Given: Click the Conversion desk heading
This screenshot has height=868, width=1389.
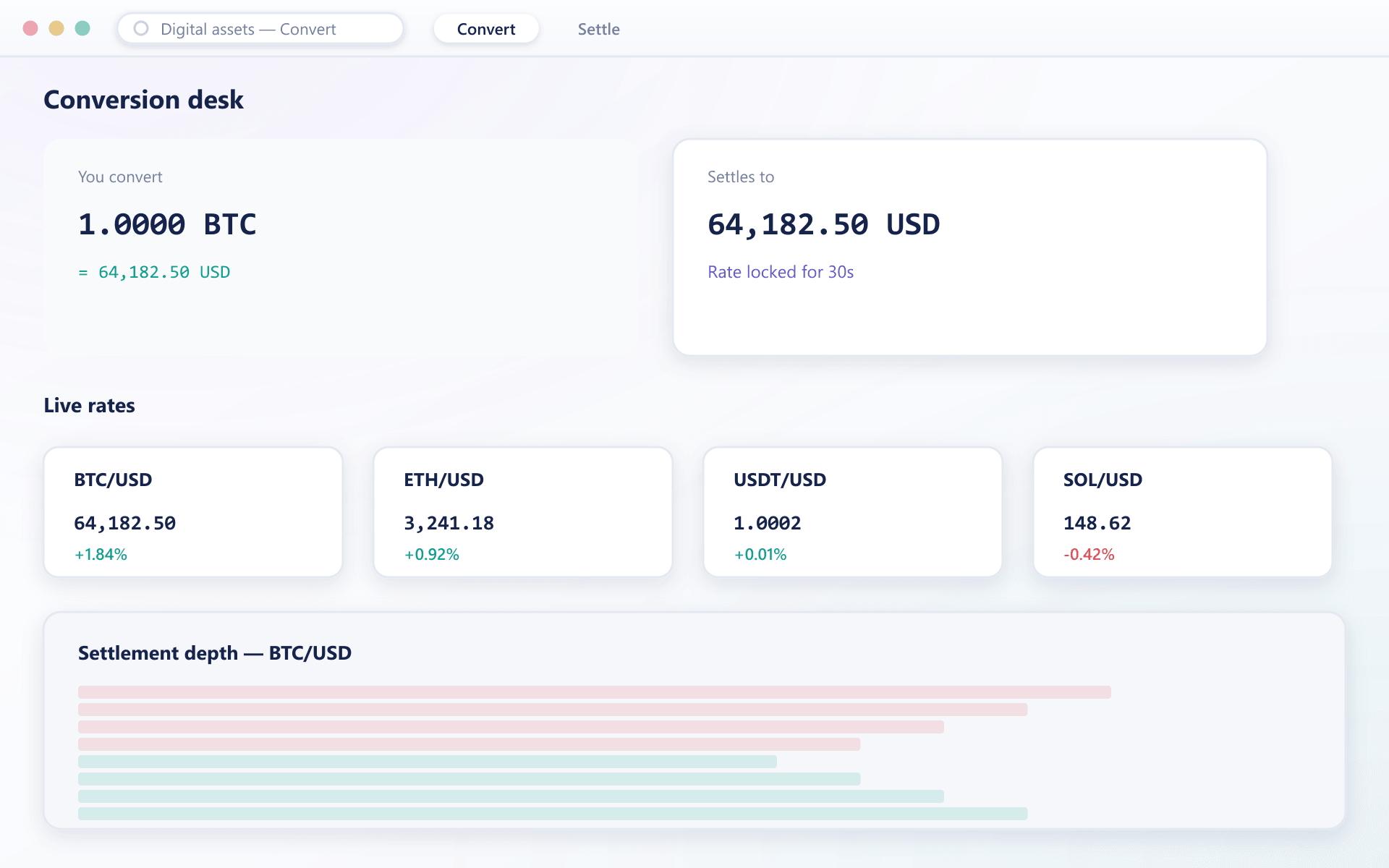Looking at the screenshot, I should tap(143, 99).
